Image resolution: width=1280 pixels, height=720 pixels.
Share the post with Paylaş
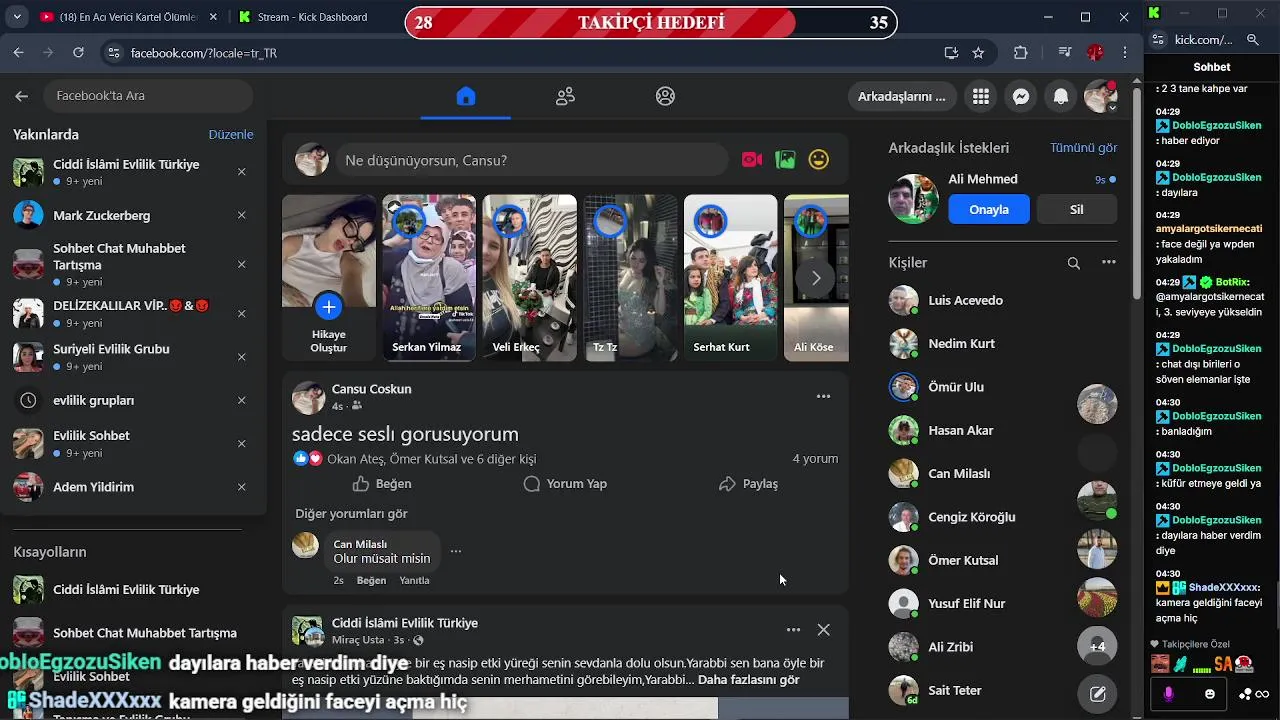[x=748, y=483]
